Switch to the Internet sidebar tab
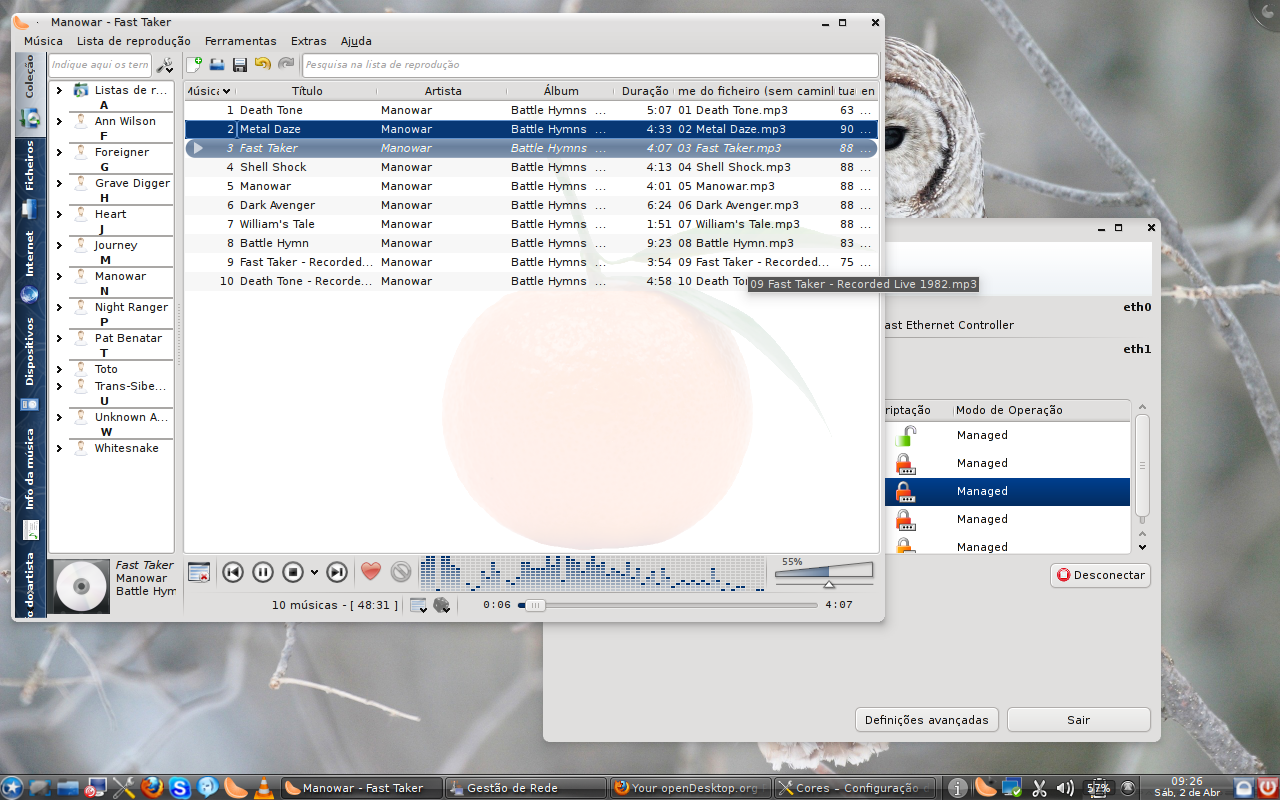 pos(30,267)
